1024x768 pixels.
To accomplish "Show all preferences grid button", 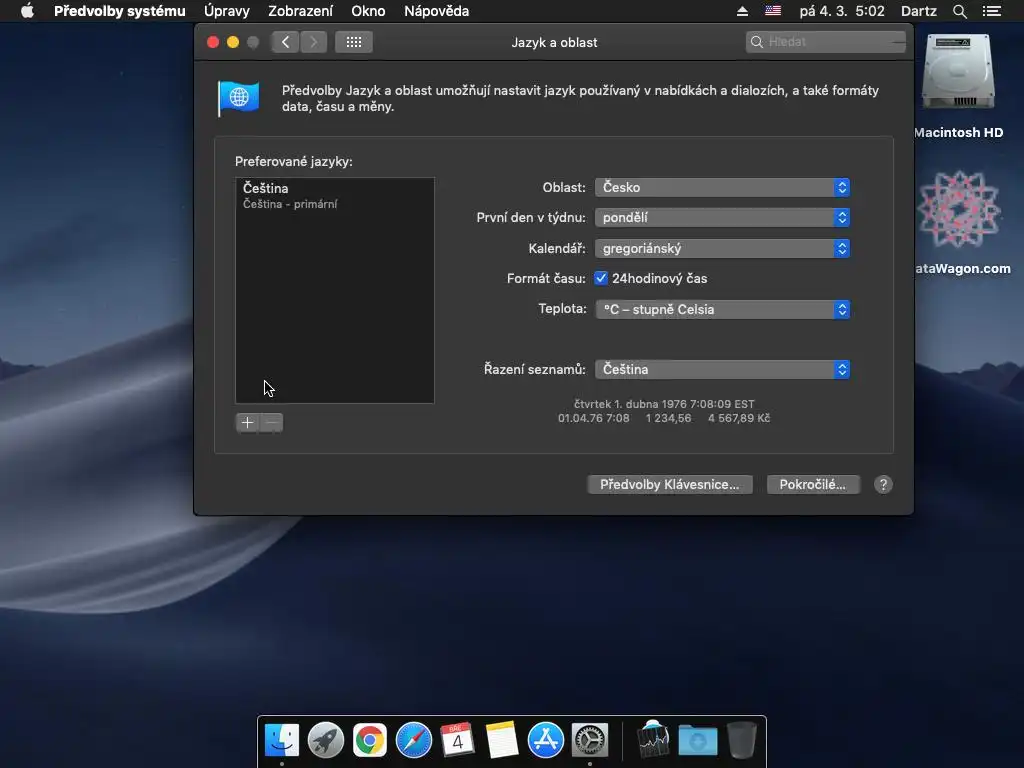I will coord(354,42).
